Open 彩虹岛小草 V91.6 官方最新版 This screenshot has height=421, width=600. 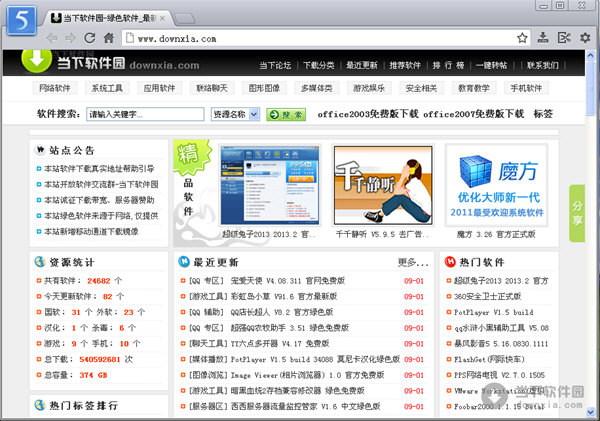point(284,297)
